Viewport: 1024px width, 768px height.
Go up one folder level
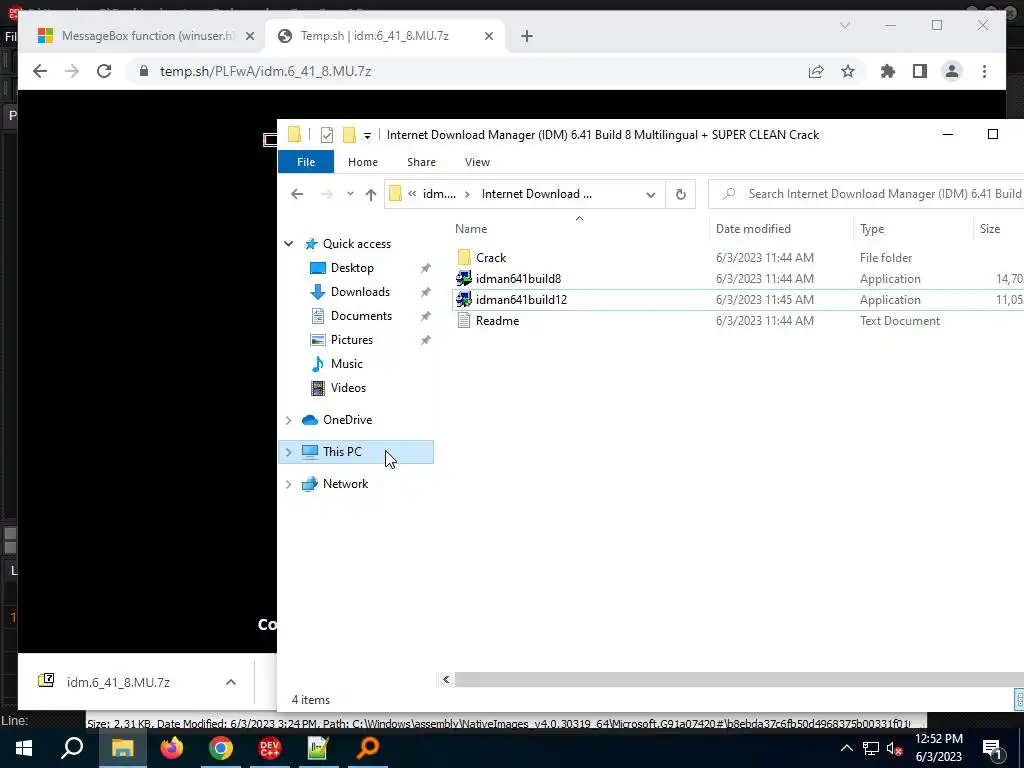[x=371, y=194]
